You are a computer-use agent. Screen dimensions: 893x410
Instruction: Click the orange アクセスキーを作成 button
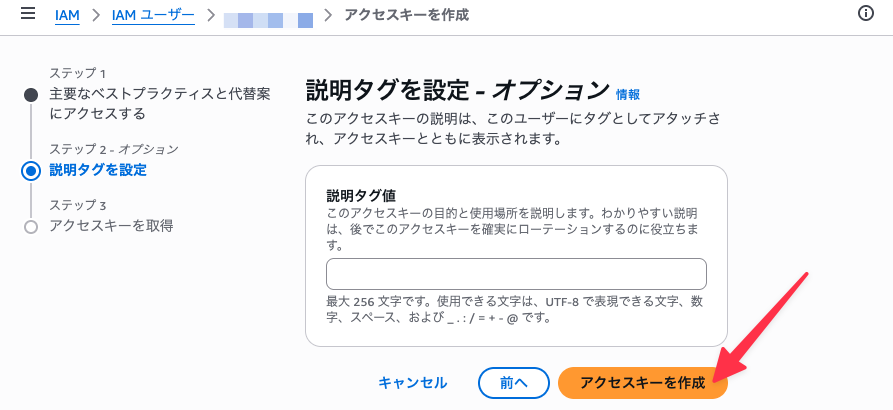pyautogui.click(x=642, y=383)
